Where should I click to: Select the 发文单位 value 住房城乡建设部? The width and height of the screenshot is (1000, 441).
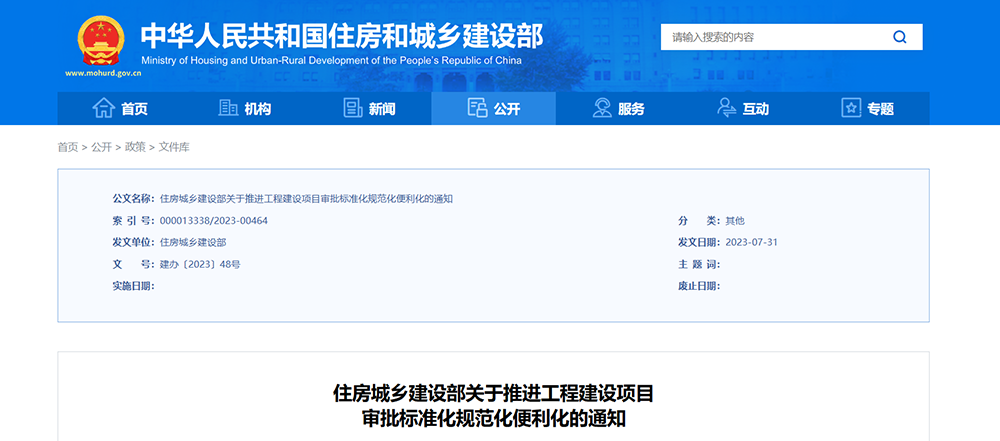[193, 243]
